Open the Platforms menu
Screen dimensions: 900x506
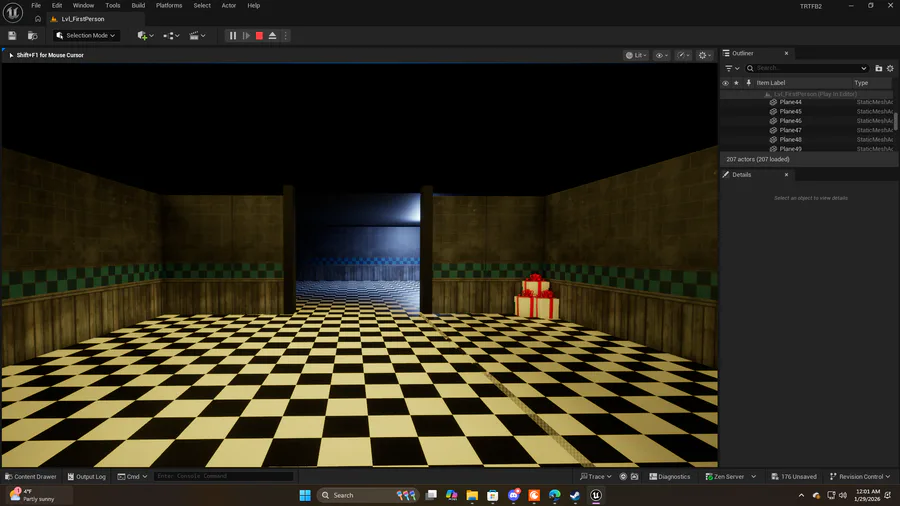(169, 5)
